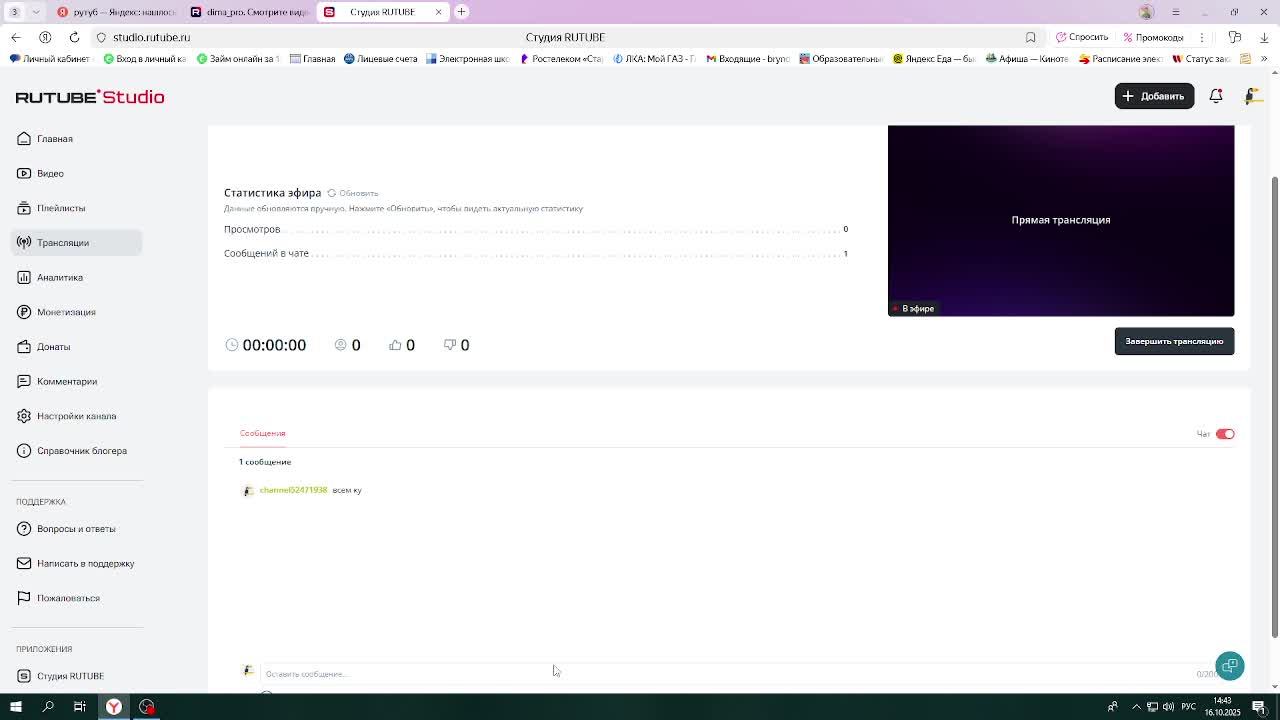Click the Настройки канала sidebar link
1280x720 pixels.
(x=76, y=416)
